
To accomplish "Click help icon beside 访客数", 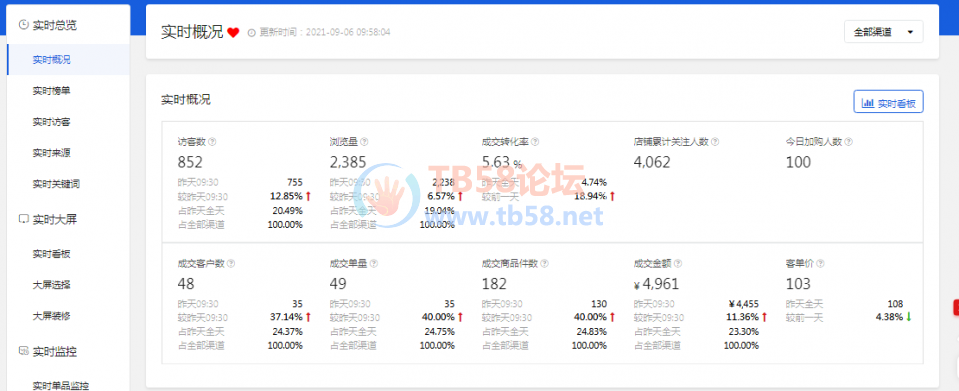I will pos(212,141).
